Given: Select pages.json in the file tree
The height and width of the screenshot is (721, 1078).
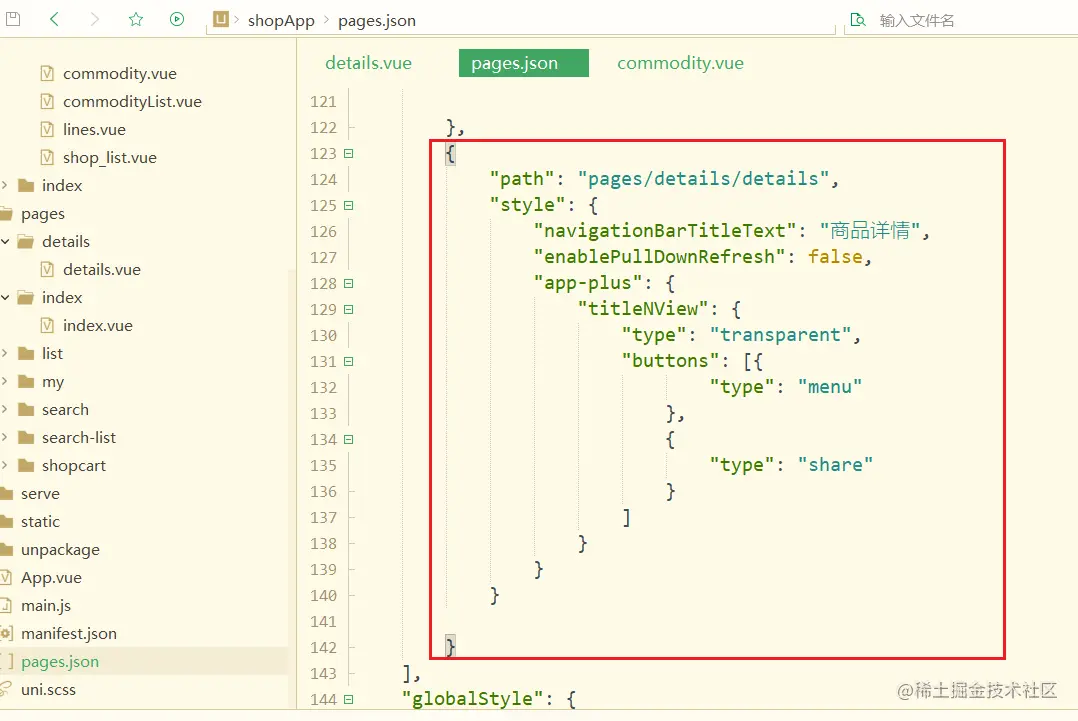Looking at the screenshot, I should [60, 662].
